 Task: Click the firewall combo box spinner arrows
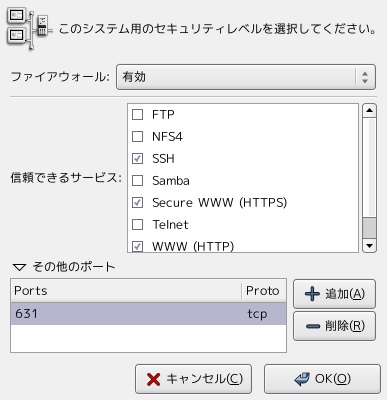click(x=365, y=77)
